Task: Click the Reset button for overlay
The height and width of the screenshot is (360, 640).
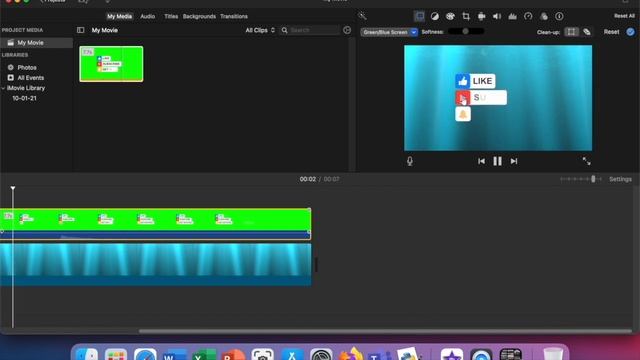Action: 611,32
